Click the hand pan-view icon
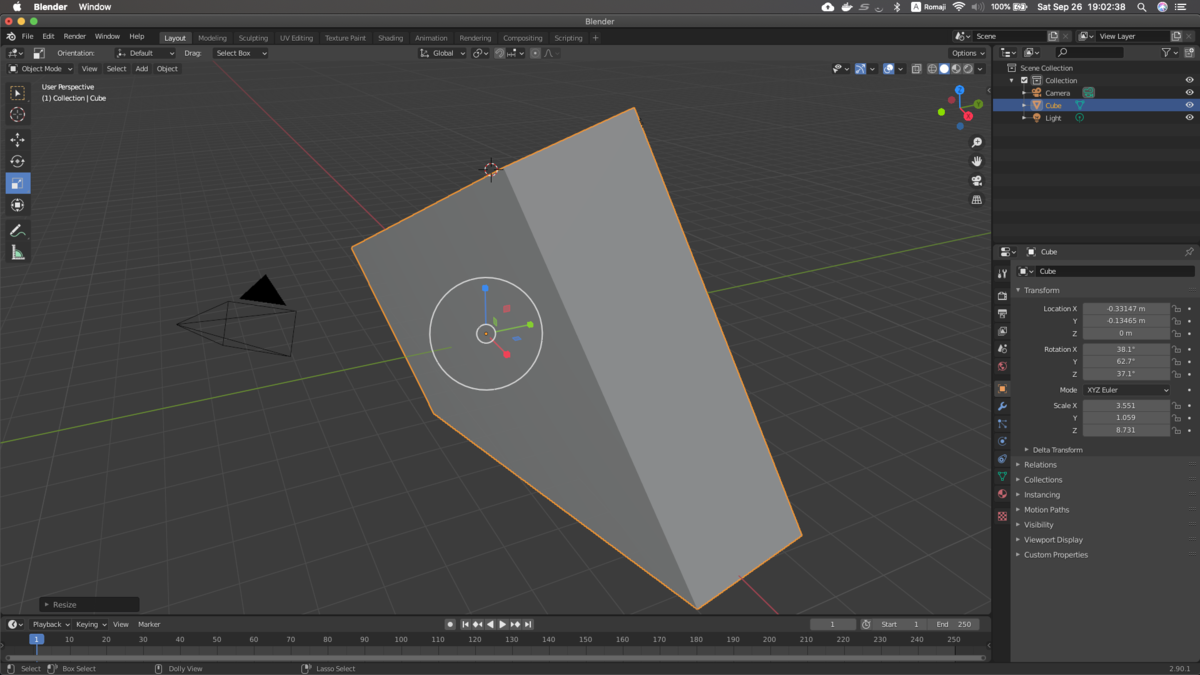Screen dimensions: 1200x675 click(977, 161)
